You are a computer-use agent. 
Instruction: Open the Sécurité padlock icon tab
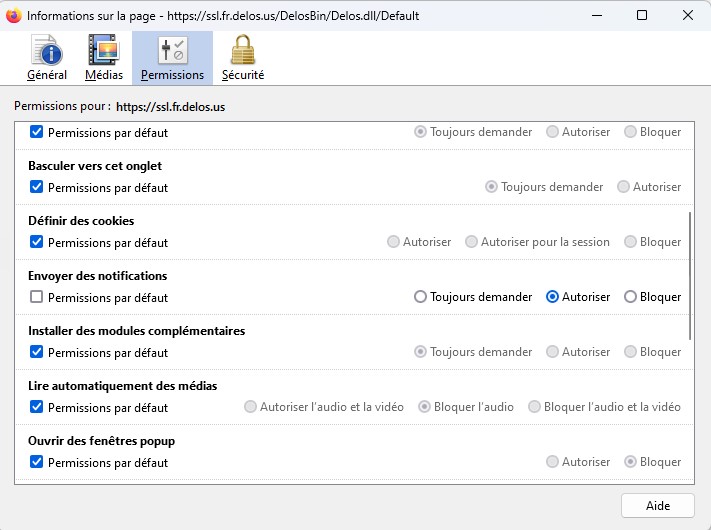point(243,58)
